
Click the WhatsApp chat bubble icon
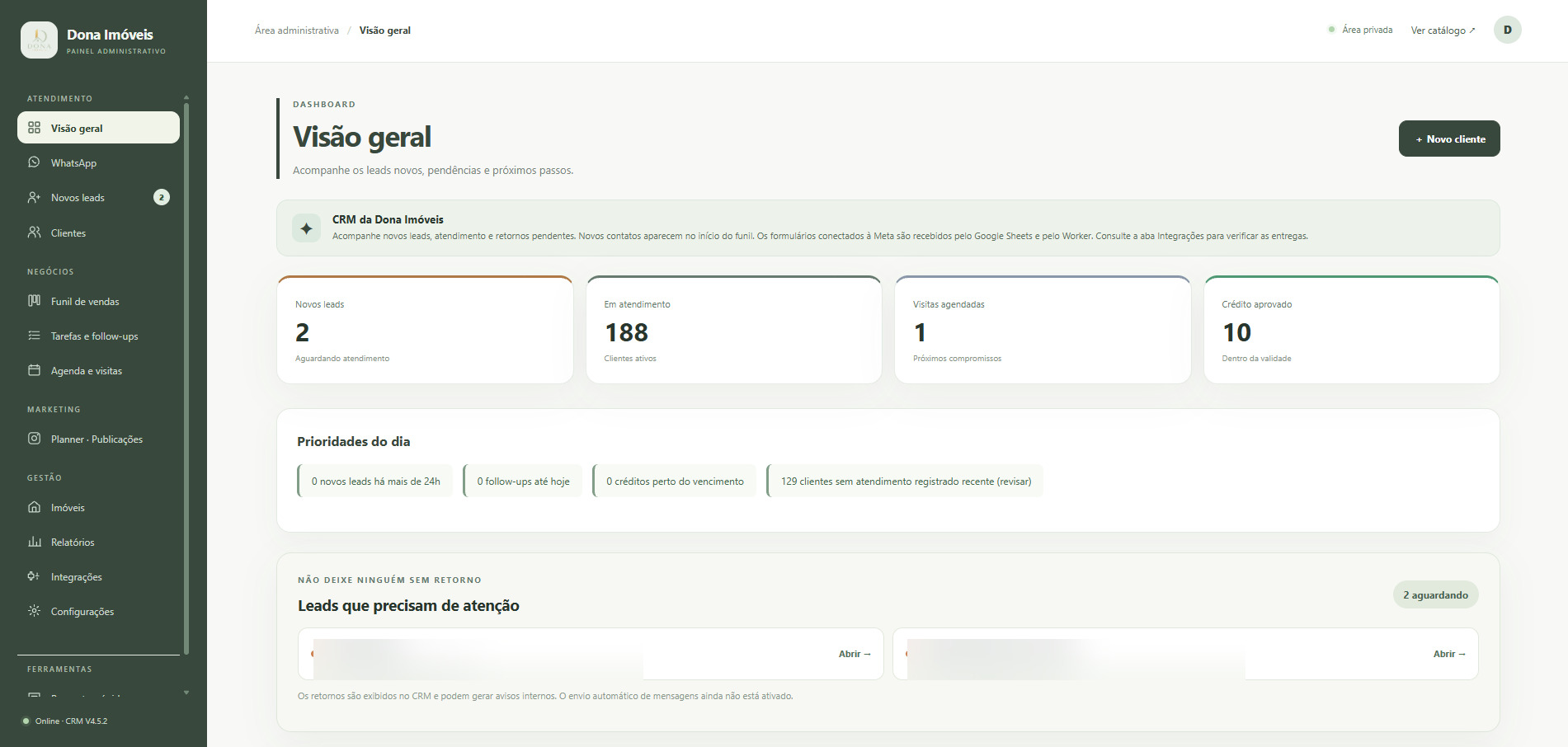pos(34,162)
